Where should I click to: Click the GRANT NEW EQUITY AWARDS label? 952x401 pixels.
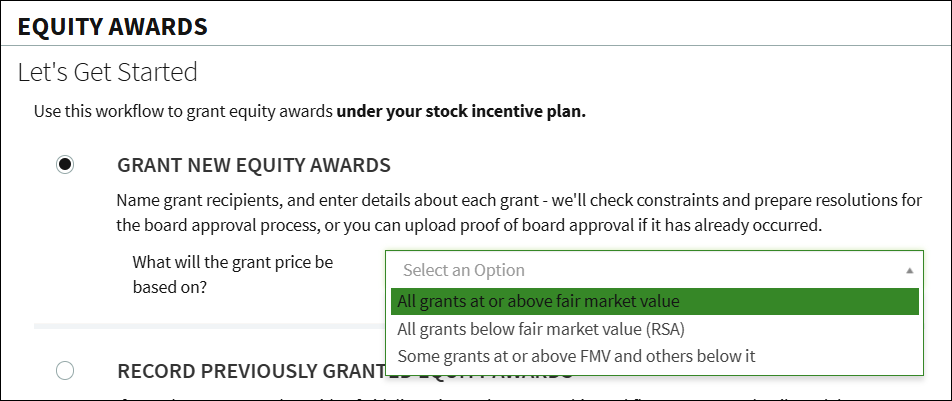(x=254, y=165)
